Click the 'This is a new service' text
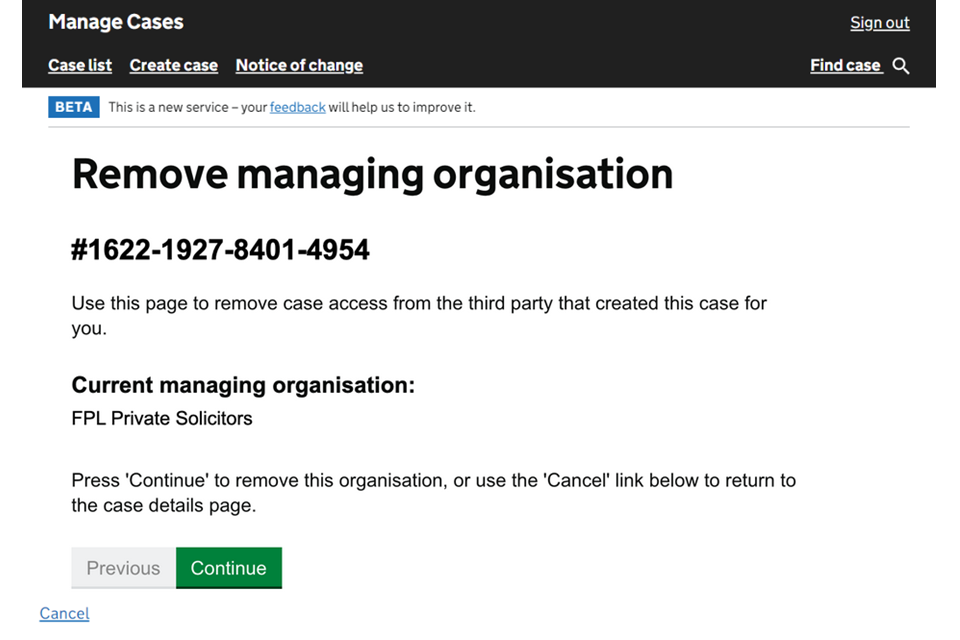 tap(188, 107)
